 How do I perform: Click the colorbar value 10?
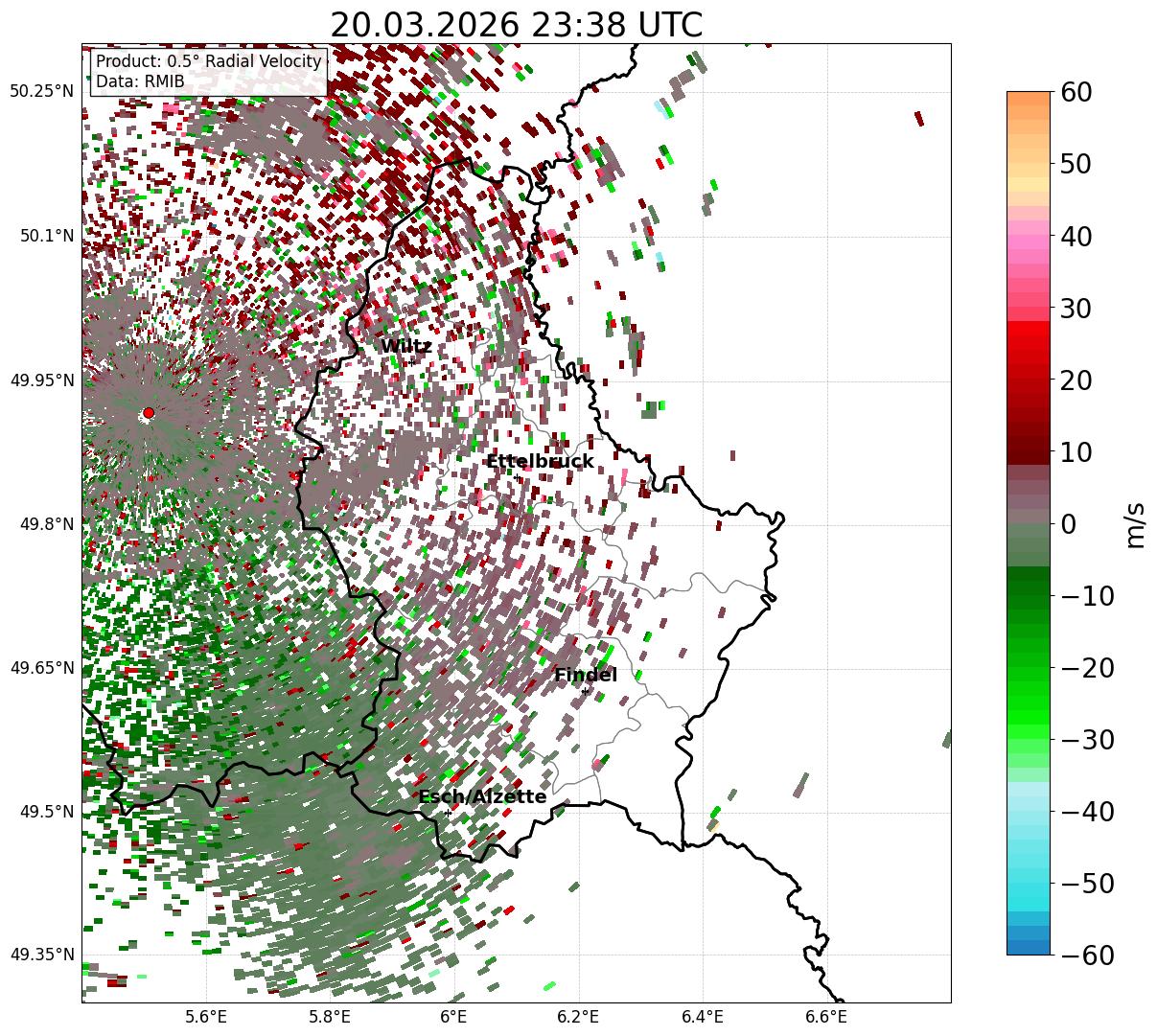click(x=1076, y=452)
